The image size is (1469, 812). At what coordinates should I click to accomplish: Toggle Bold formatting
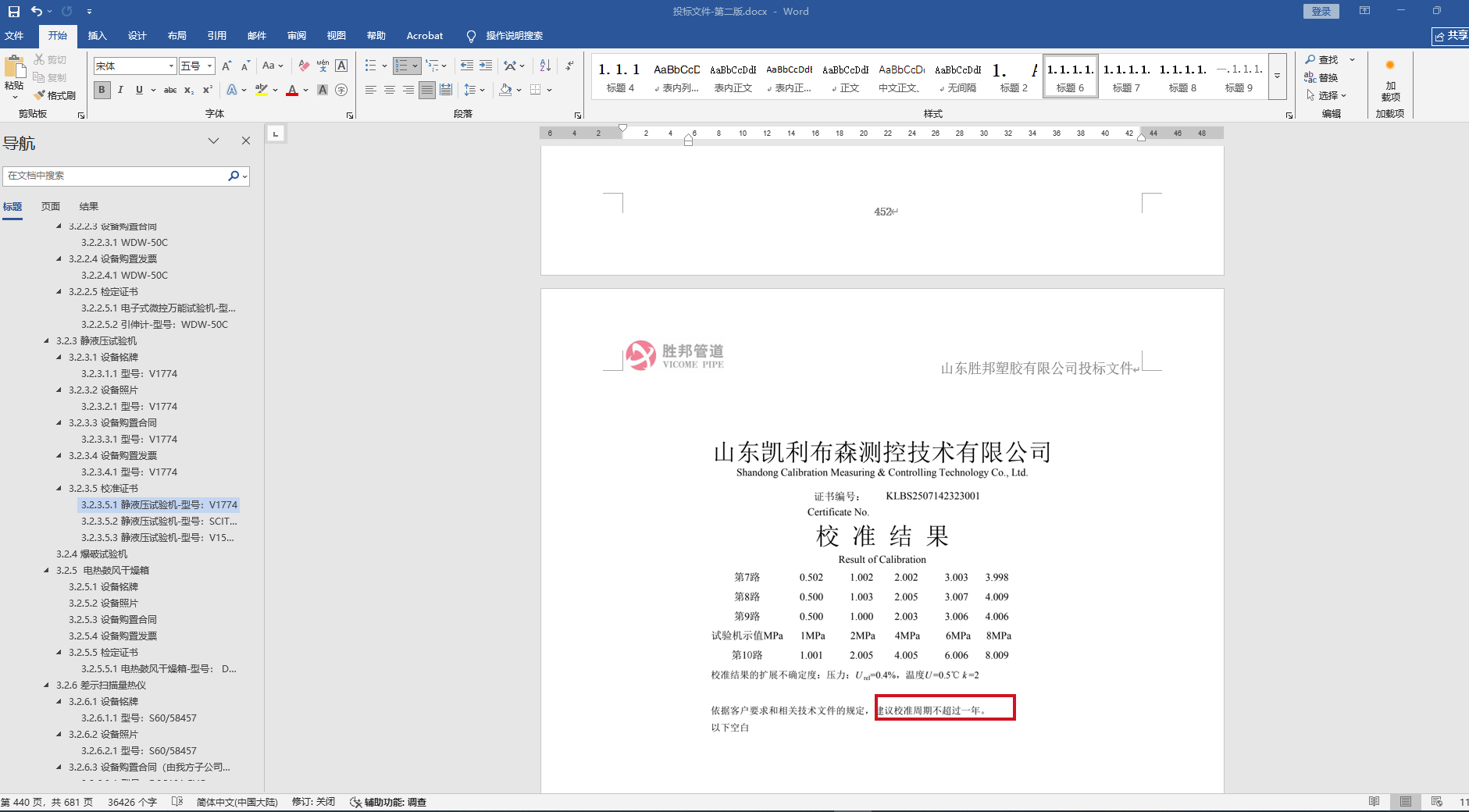coord(102,91)
